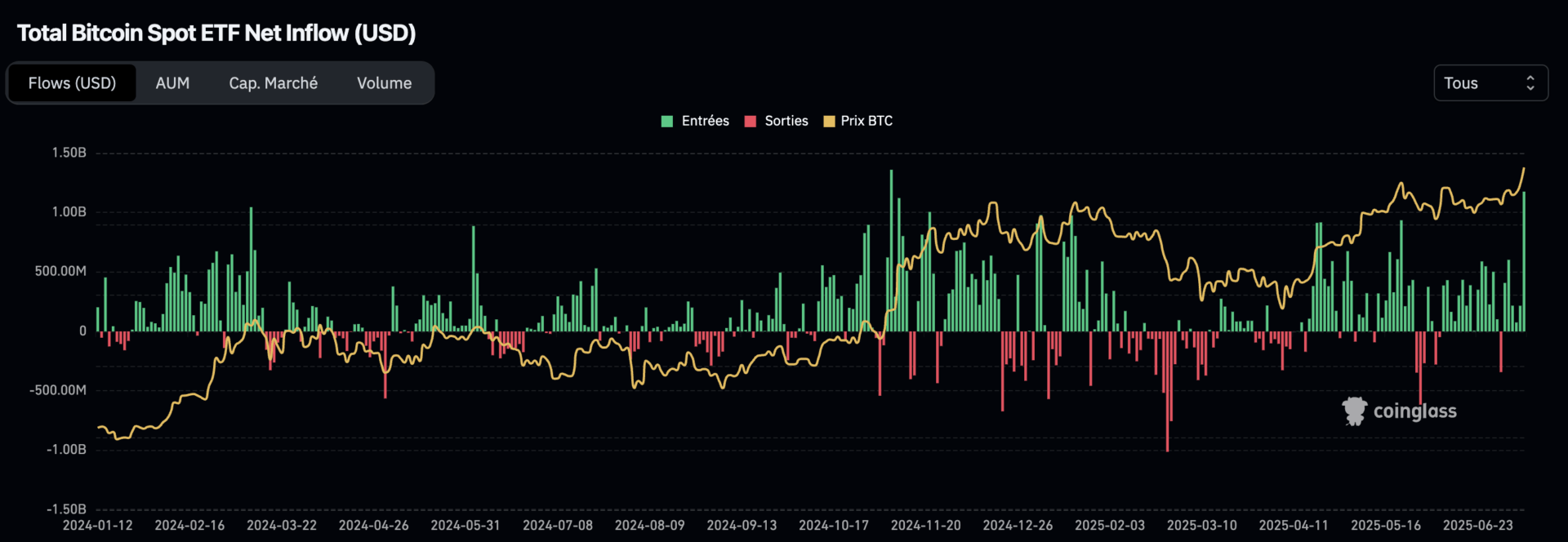Click the red Sorties legend square
Viewport: 1568px width, 542px height.
coord(750,122)
